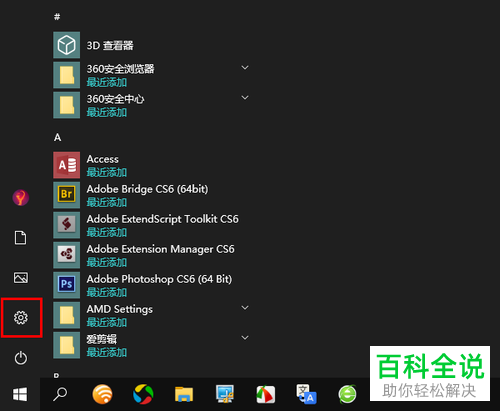
Task: Open Adobe Extension Manager CS6 icon
Action: click(x=66, y=255)
